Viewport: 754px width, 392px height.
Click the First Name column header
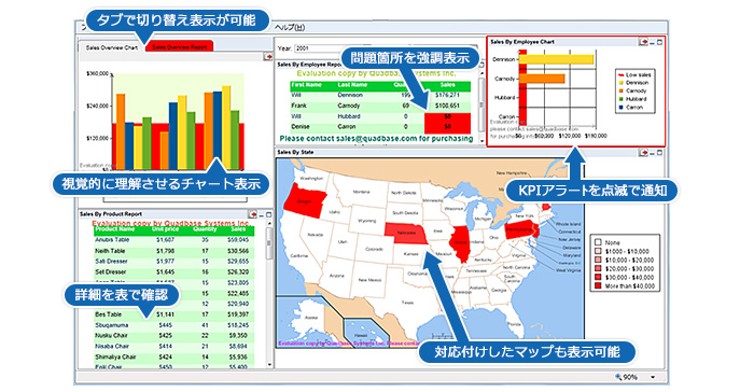306,85
